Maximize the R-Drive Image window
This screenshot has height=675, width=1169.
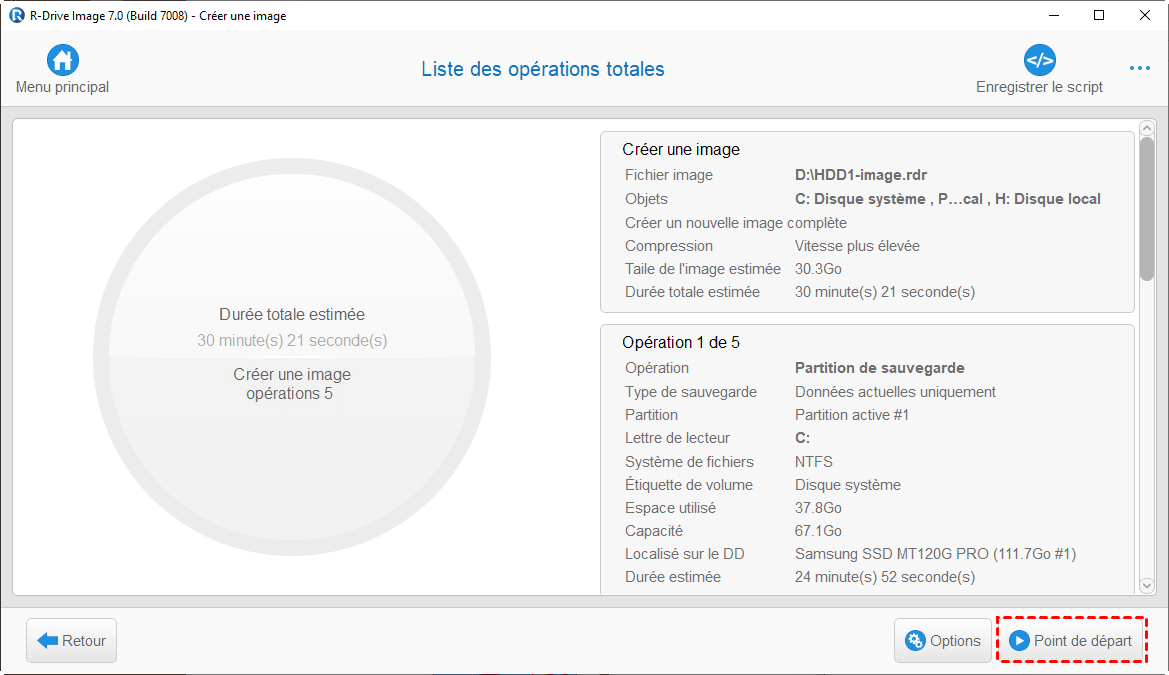1099,15
